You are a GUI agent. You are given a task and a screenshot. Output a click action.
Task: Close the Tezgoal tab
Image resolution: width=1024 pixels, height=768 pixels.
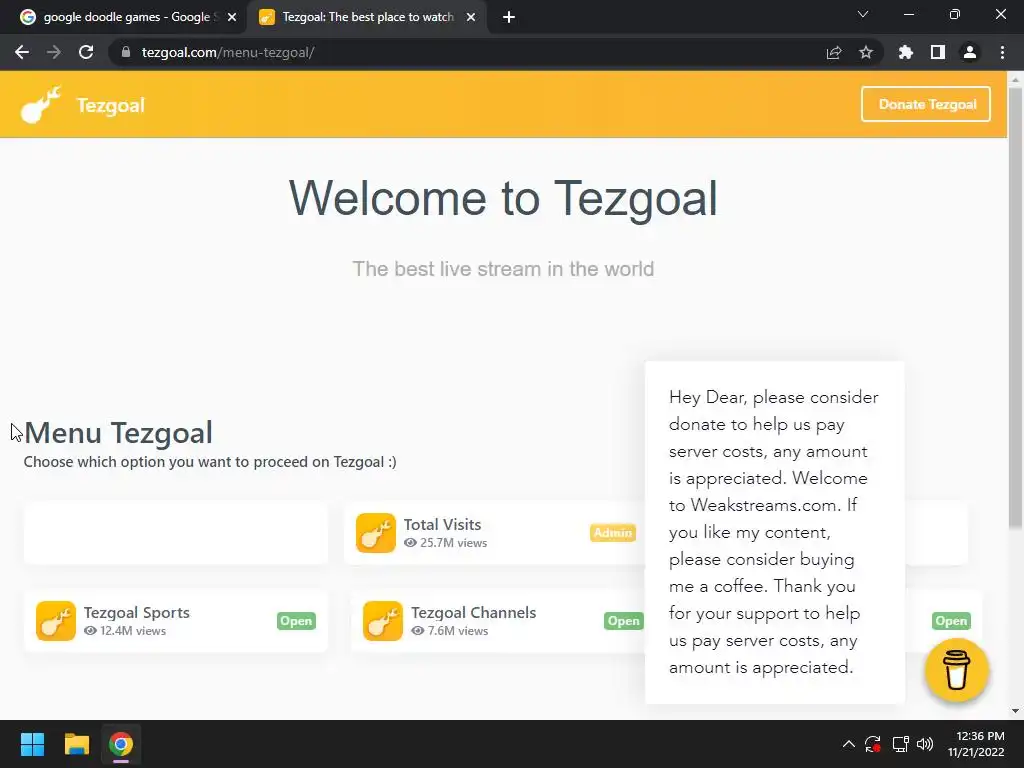coord(471,17)
